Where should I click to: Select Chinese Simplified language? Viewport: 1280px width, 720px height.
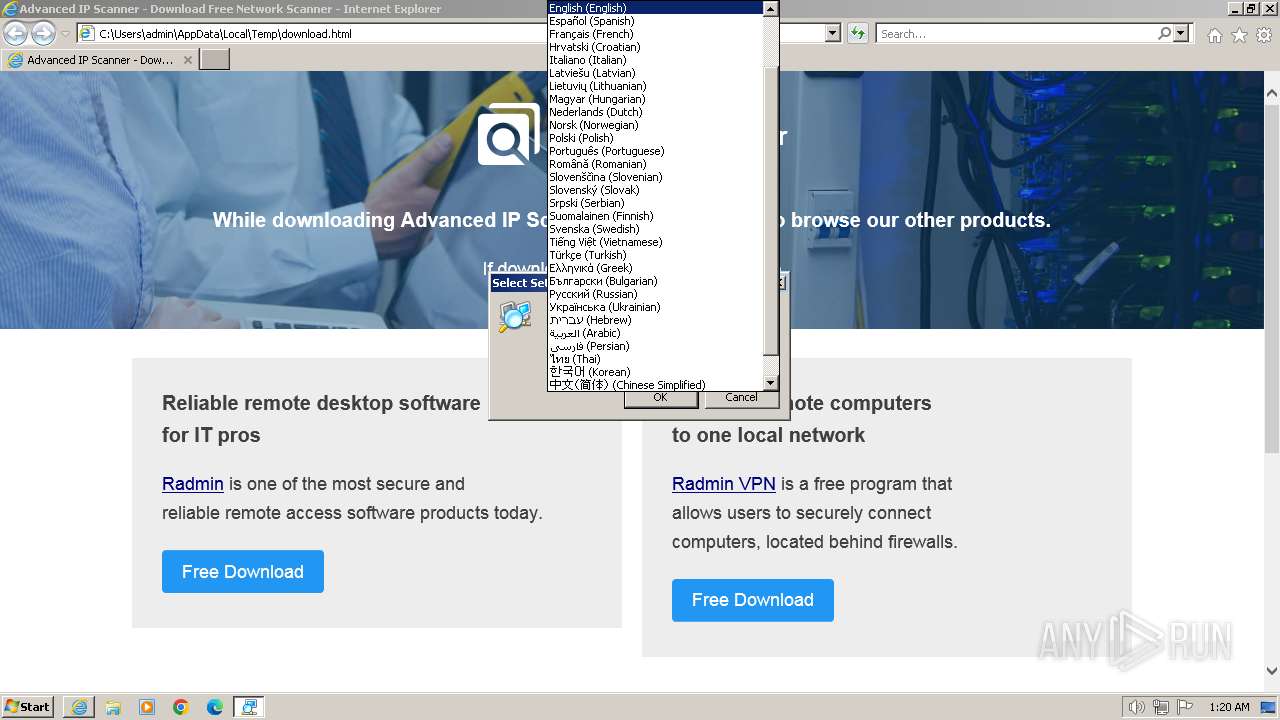(655, 385)
